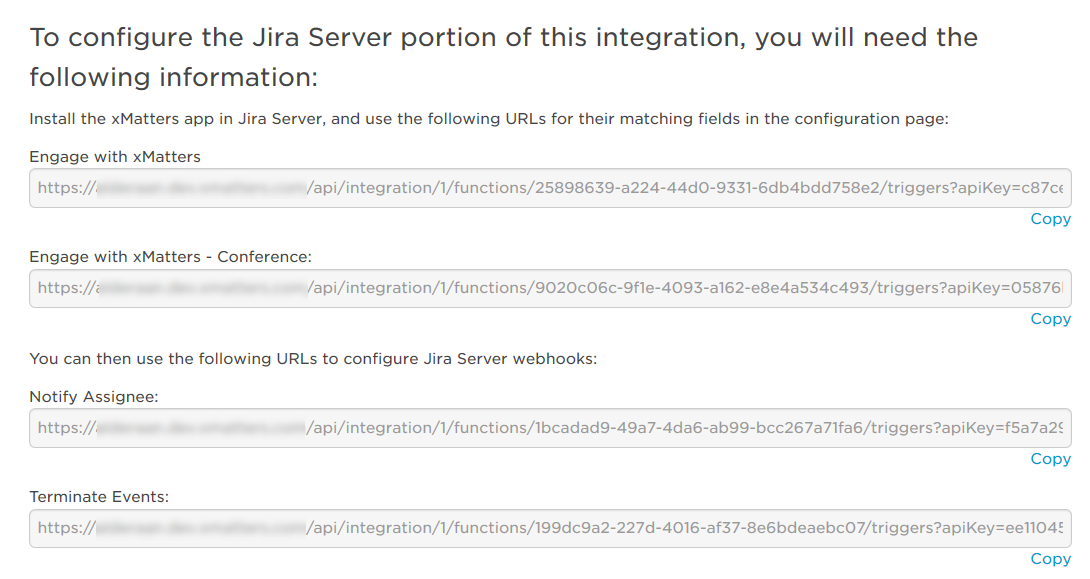Select the Engage with xMatters URL field
This screenshot has height=579, width=1090.
tap(550, 188)
